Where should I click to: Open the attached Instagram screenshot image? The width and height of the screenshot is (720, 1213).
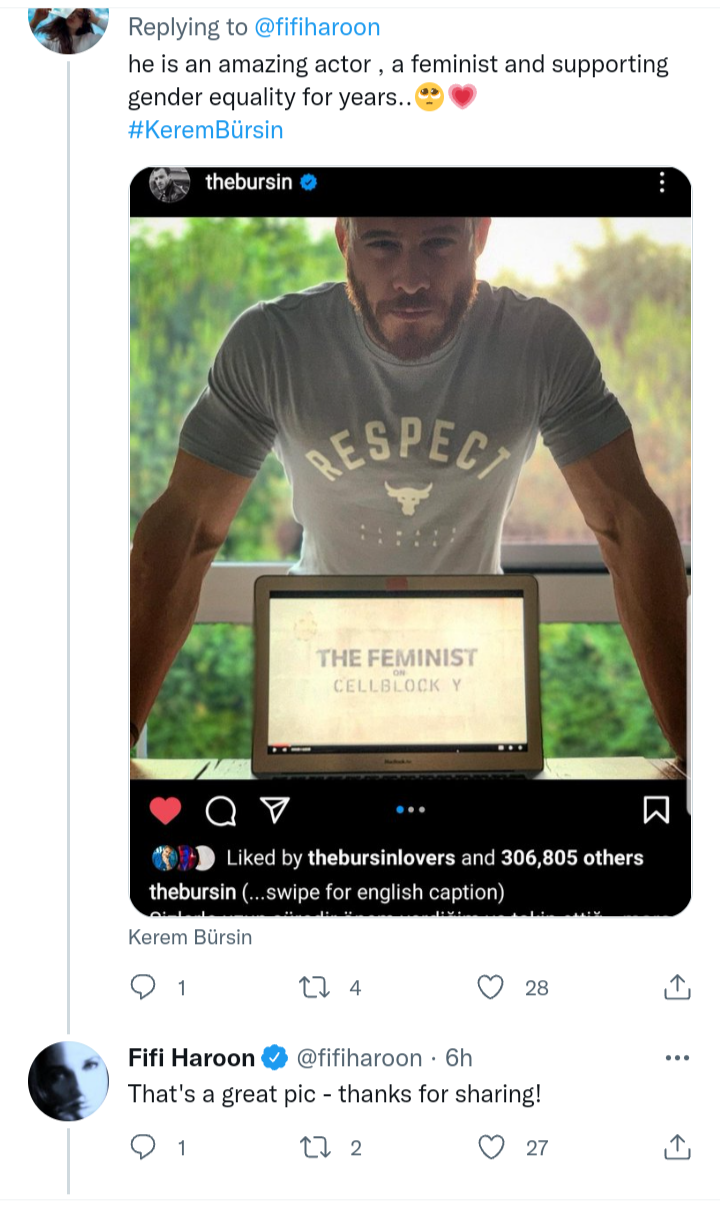point(410,500)
